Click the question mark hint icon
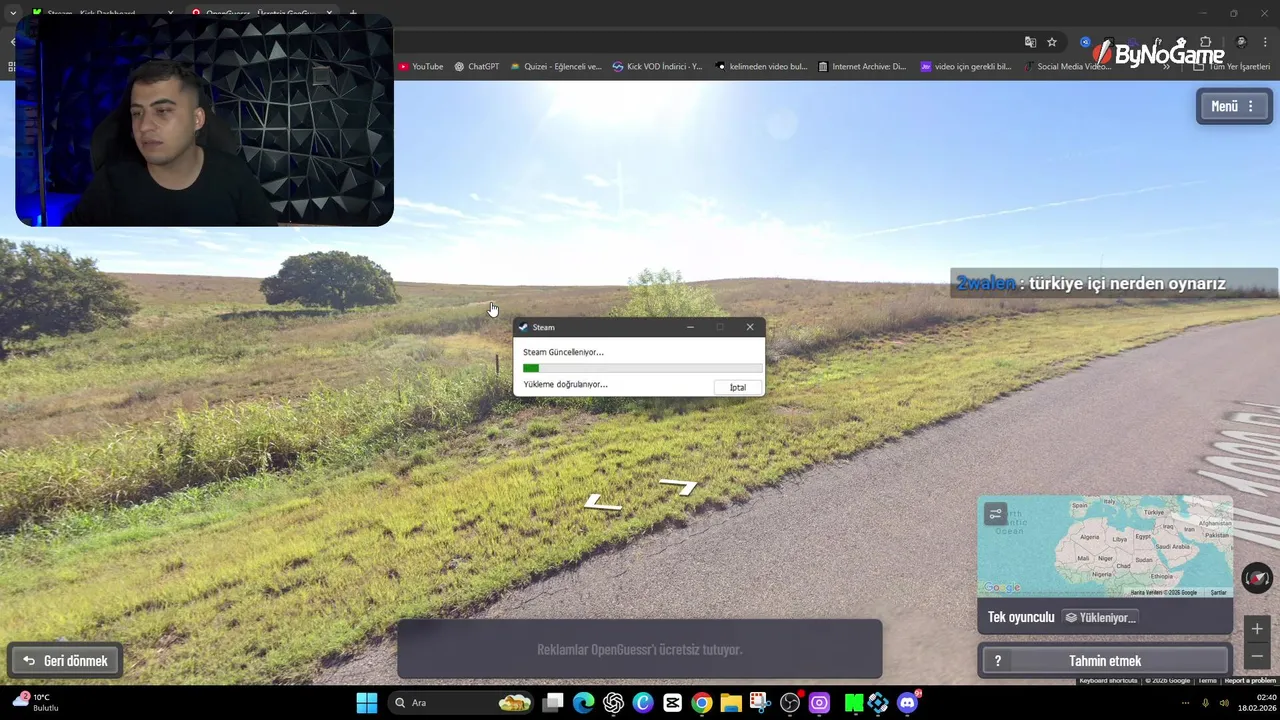The image size is (1280, 720). pos(997,661)
